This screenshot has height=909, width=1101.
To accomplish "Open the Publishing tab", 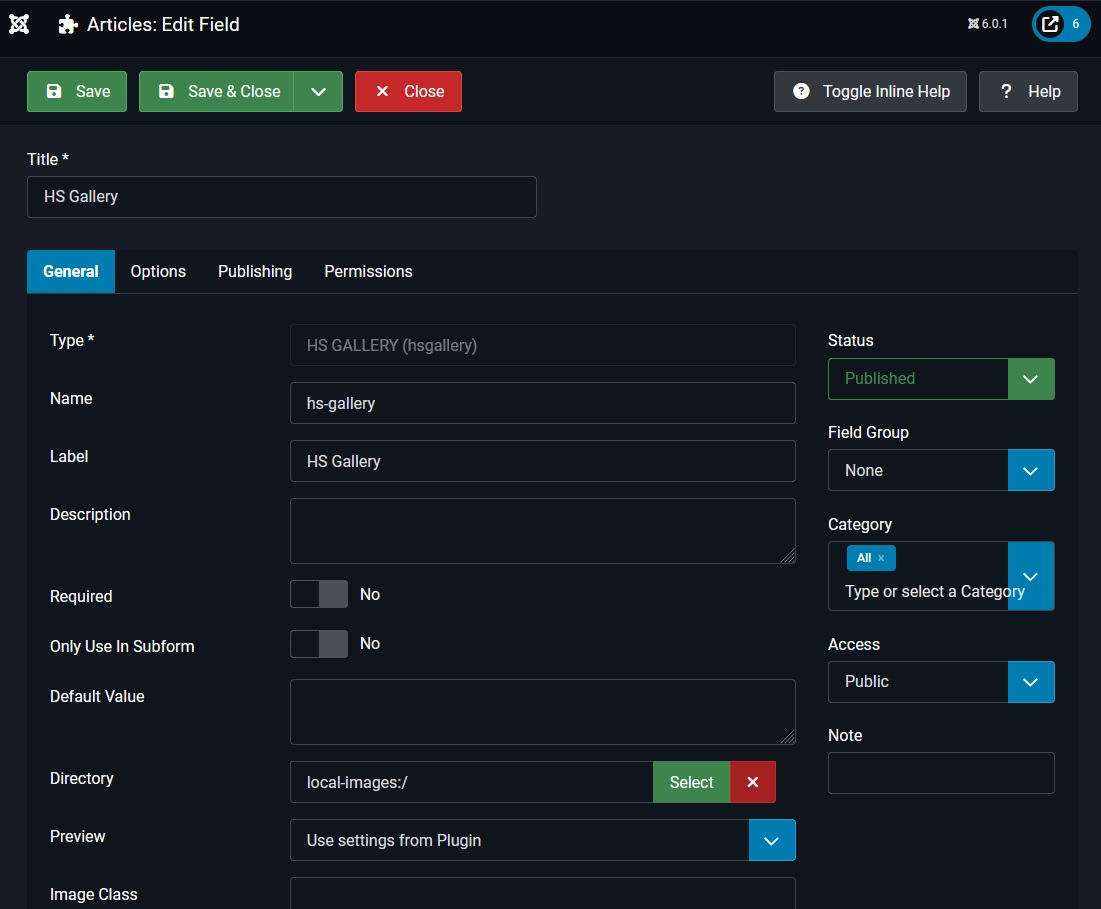I will tap(255, 272).
